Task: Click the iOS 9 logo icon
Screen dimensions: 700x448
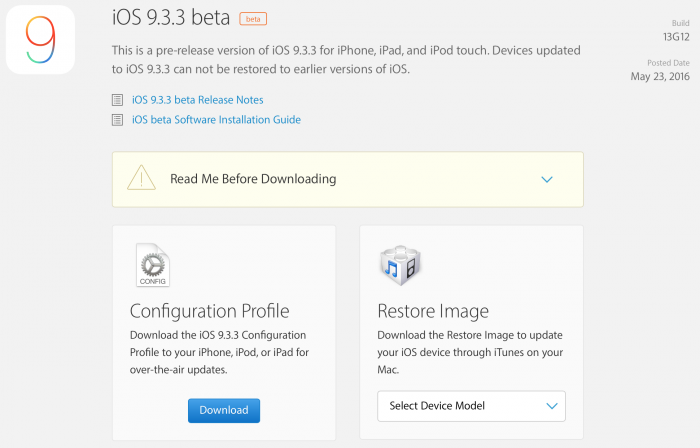Action: pyautogui.click(x=40, y=39)
